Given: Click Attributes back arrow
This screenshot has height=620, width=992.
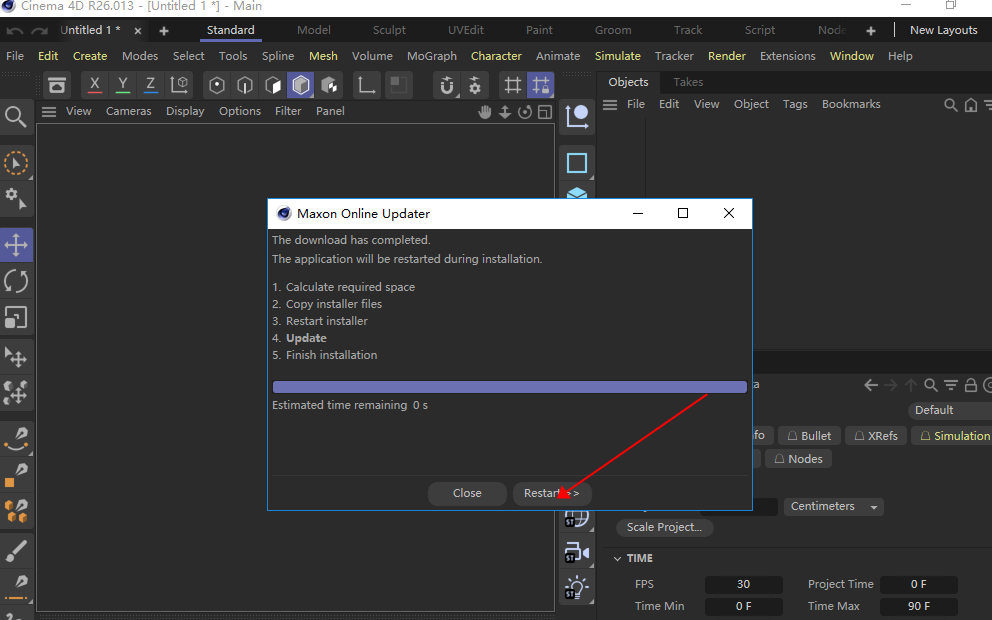Looking at the screenshot, I should (x=871, y=385).
